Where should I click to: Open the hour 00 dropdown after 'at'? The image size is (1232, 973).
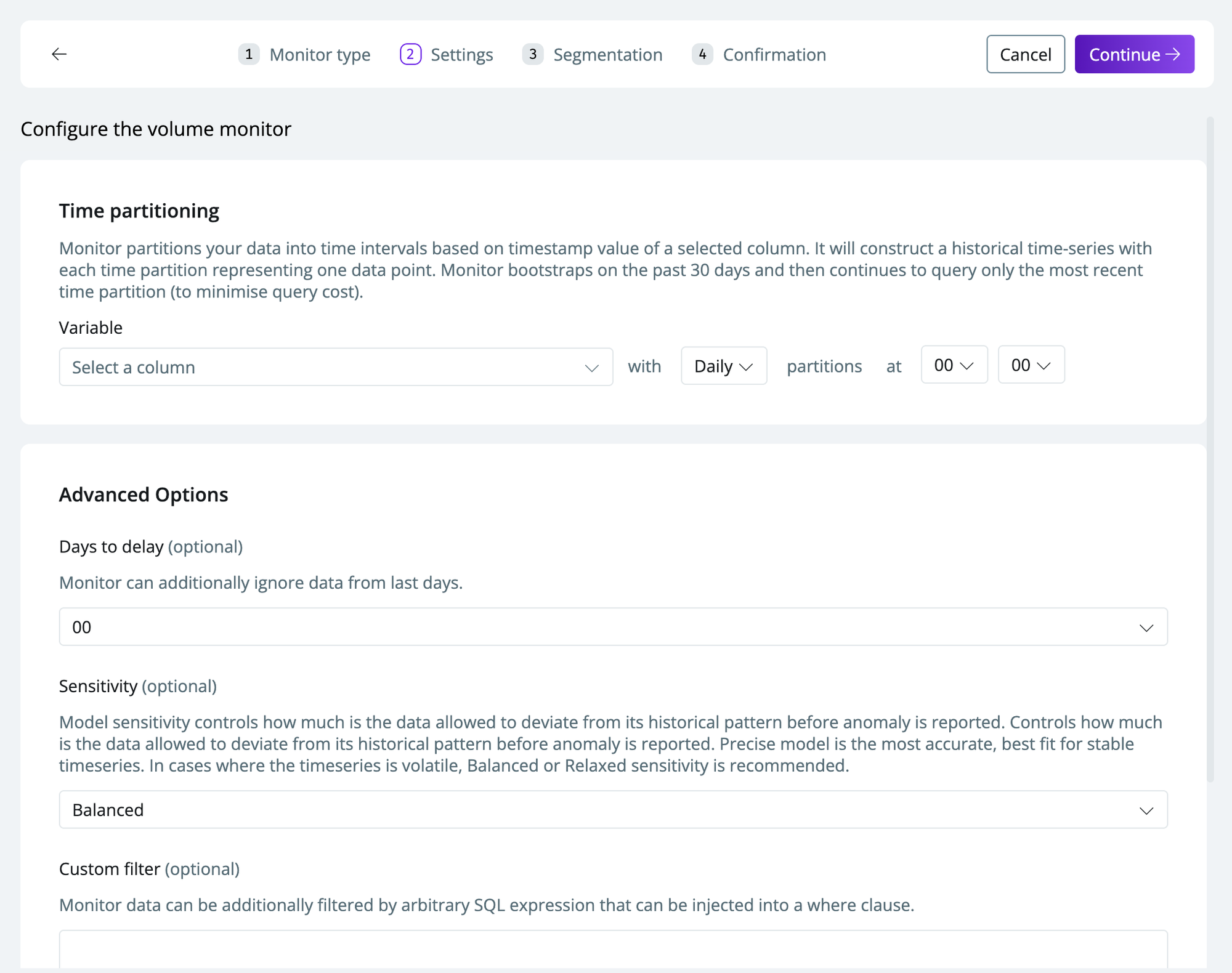tap(954, 365)
